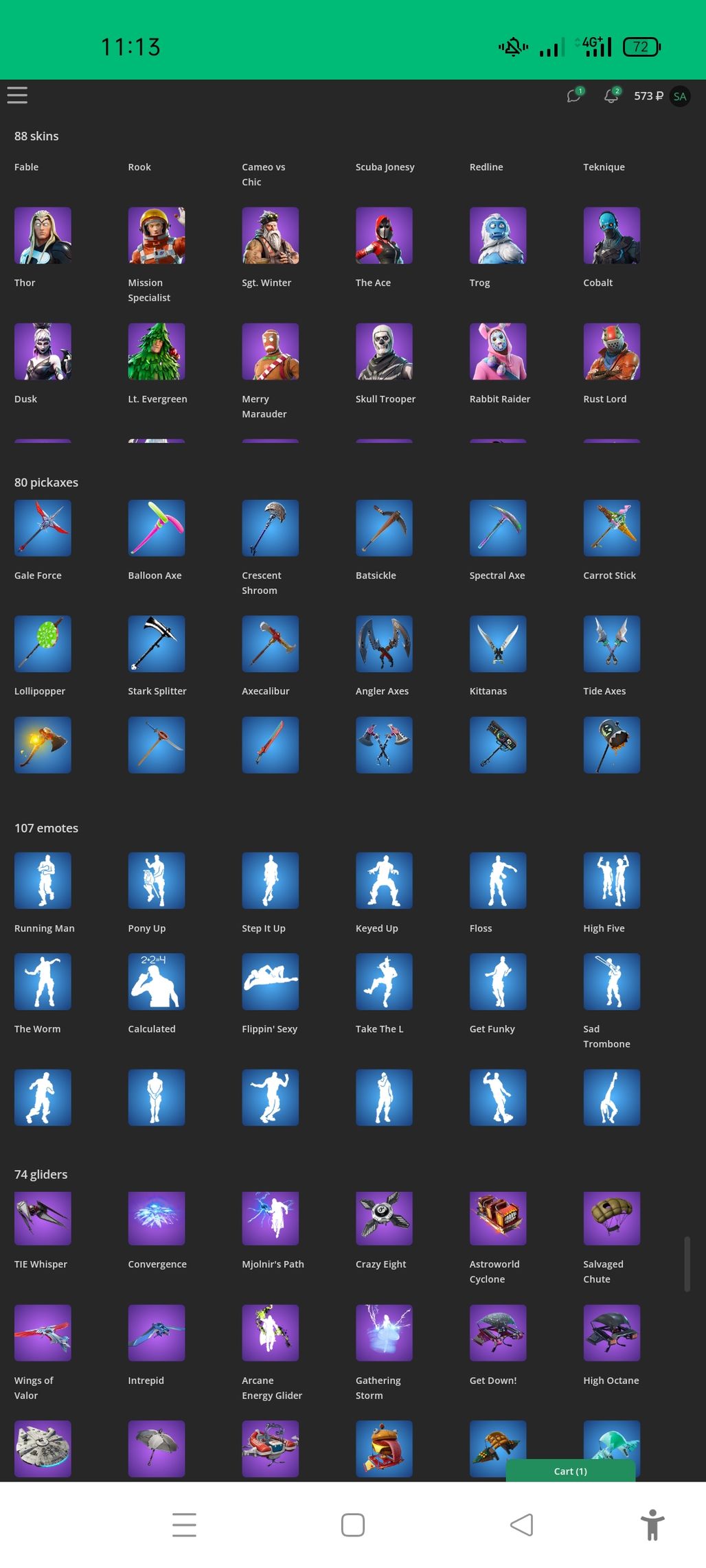Choose the Step It Up emote icon
This screenshot has width=706, height=1568.
click(x=271, y=881)
